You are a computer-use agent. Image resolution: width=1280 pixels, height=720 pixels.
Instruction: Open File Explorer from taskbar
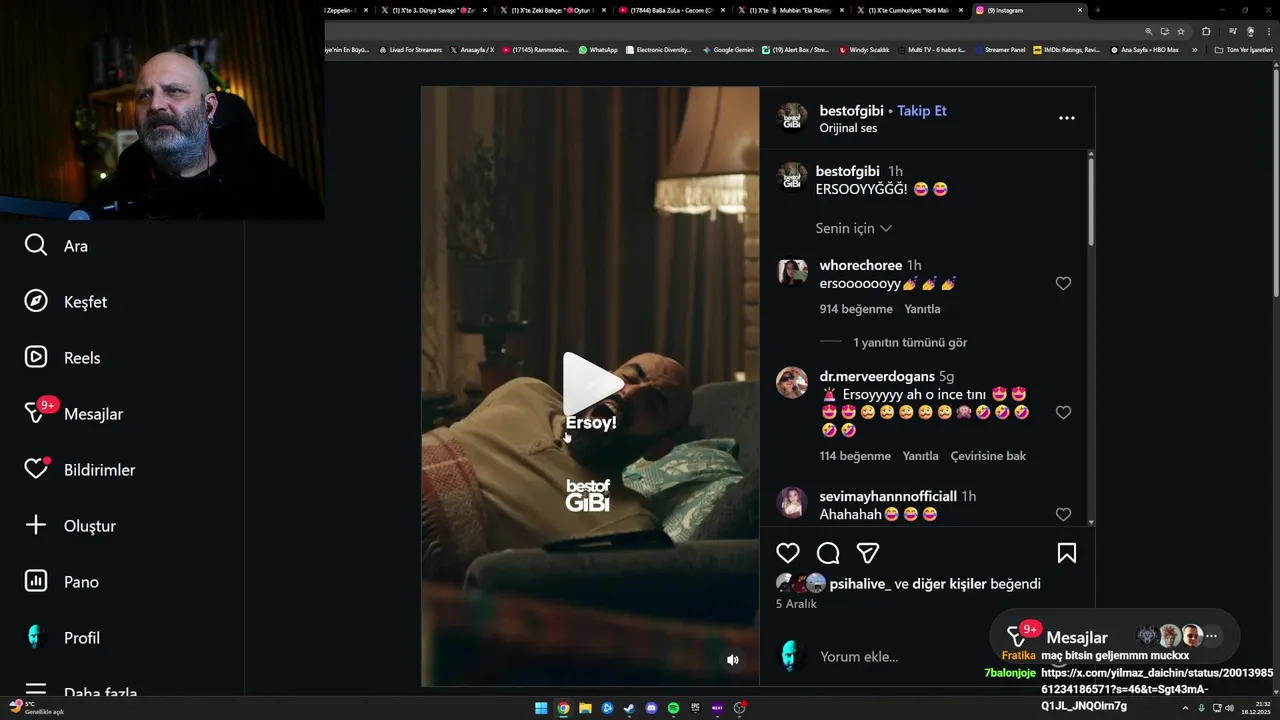[585, 708]
